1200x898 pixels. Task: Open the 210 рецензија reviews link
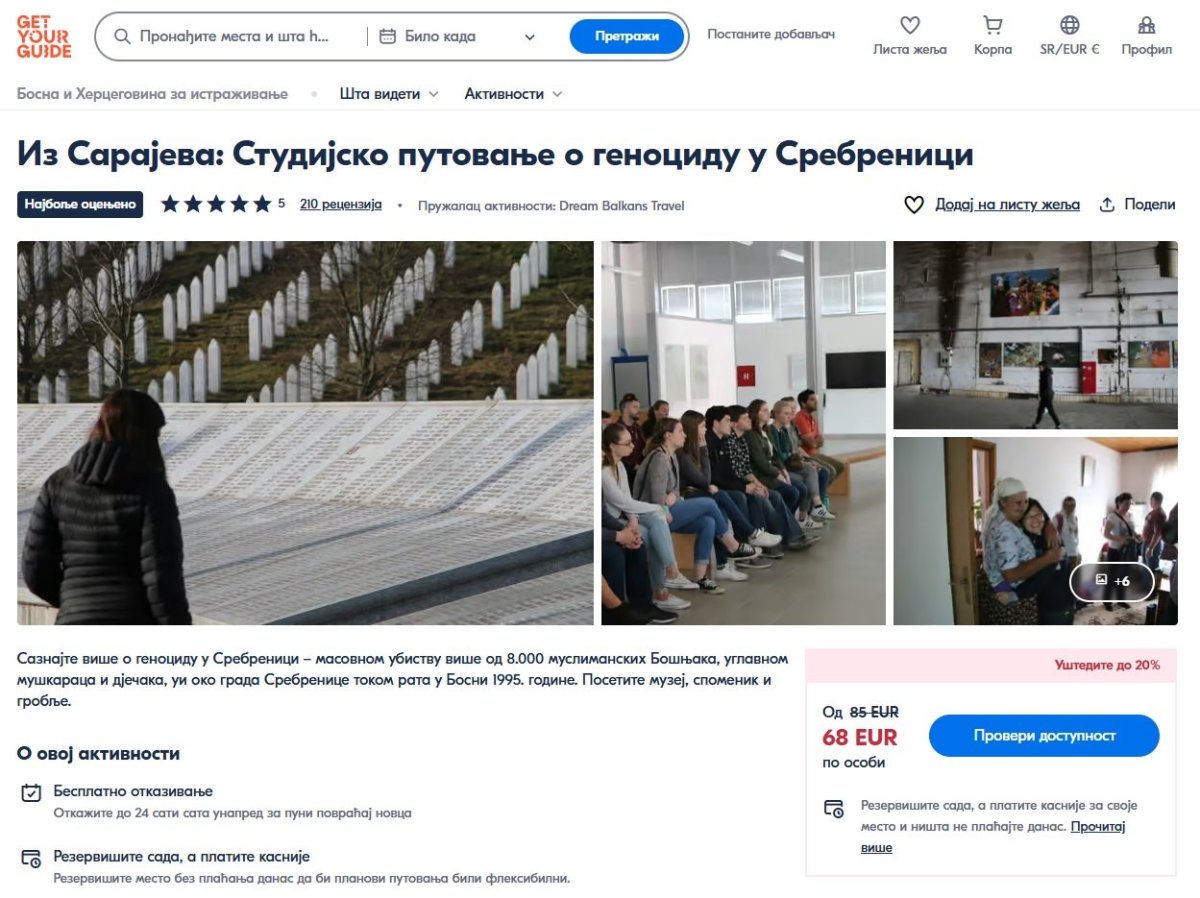[x=341, y=204]
